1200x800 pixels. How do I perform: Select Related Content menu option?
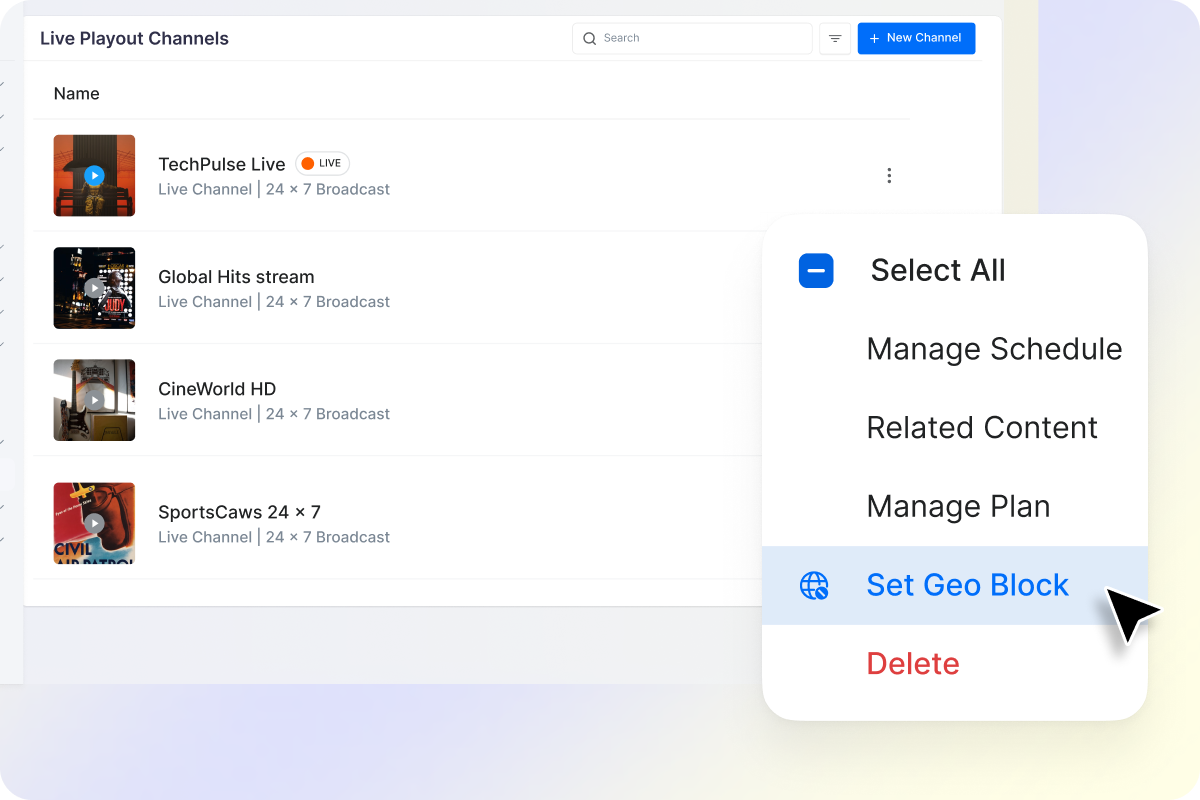click(x=981, y=428)
